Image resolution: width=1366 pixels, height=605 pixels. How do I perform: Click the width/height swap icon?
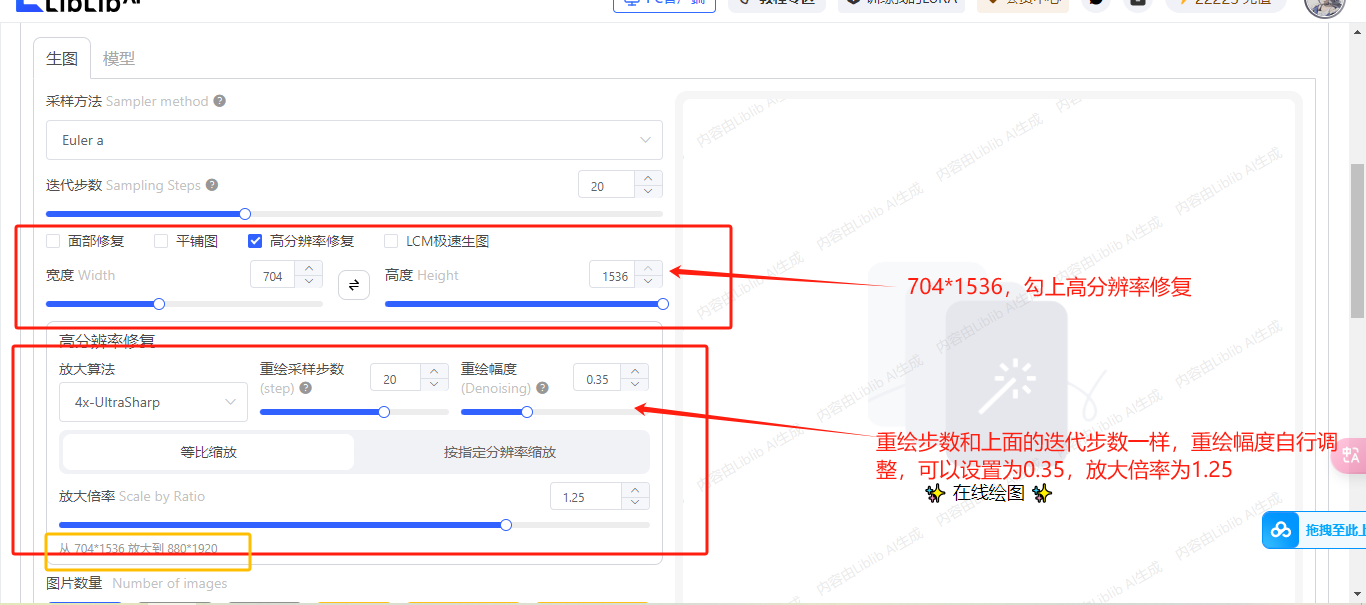tap(353, 286)
